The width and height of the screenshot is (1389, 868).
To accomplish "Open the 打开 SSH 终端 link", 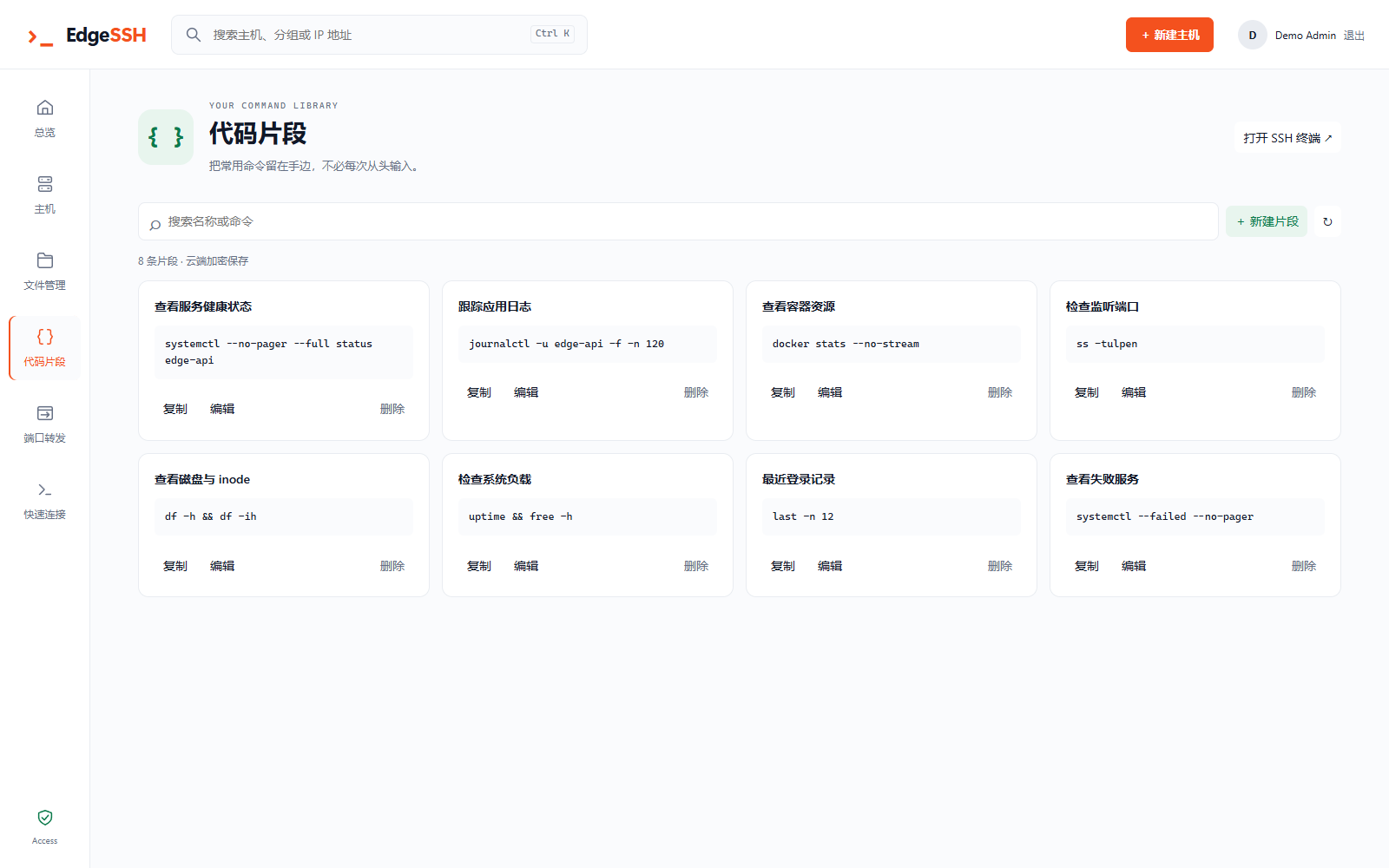I will 1287,138.
